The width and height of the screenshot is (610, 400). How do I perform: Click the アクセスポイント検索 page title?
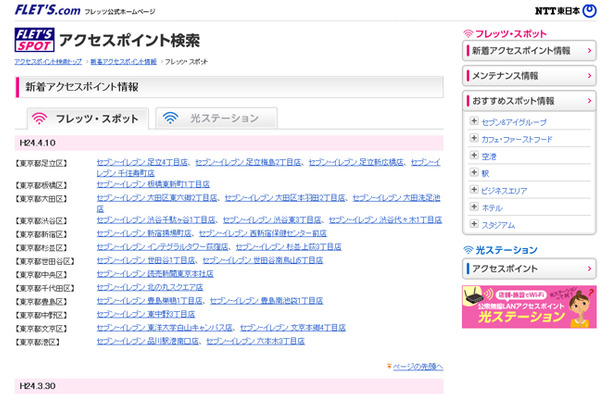(129, 40)
